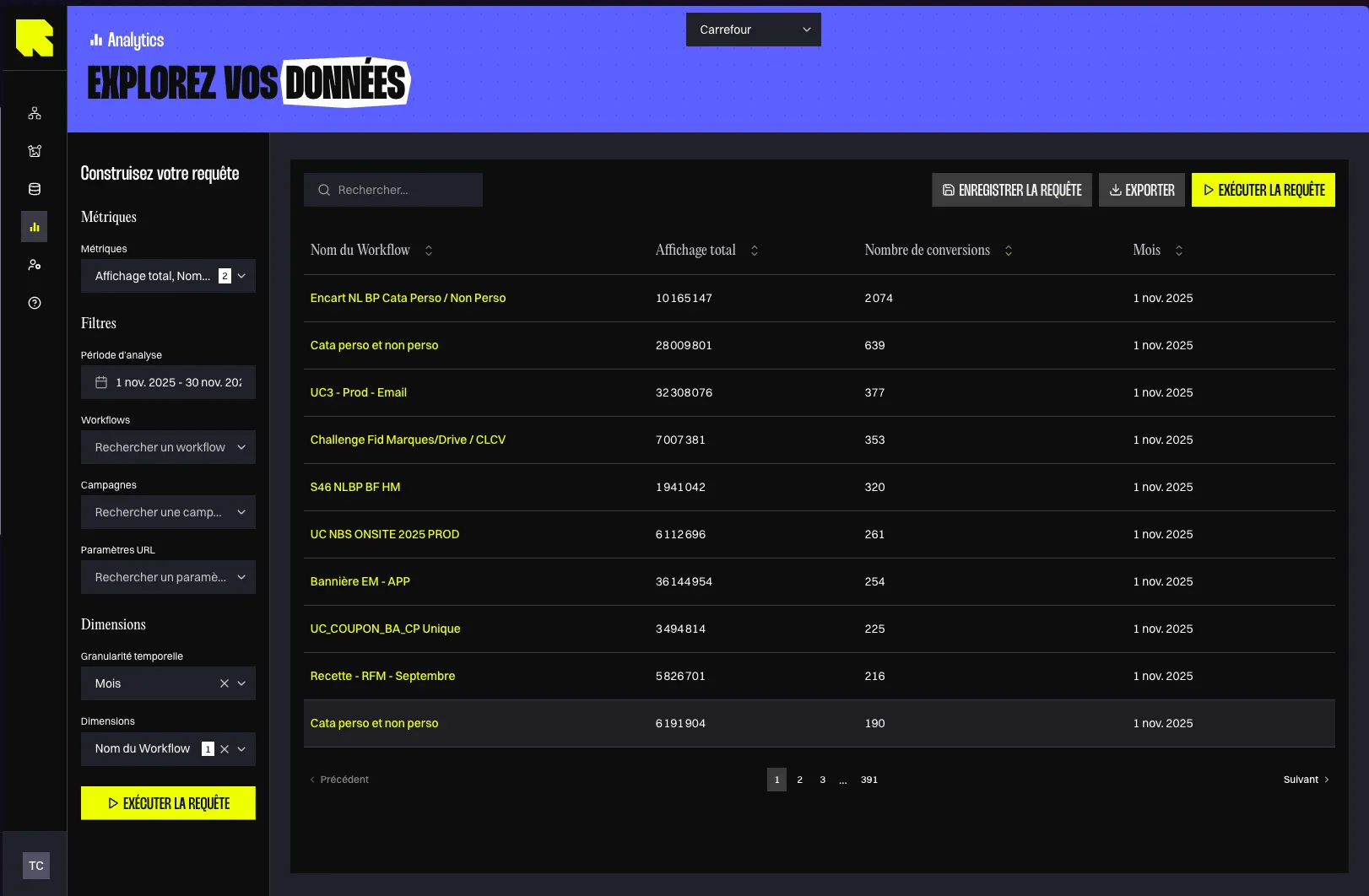Open Cata perso workflow with 190 conversions
The width and height of the screenshot is (1369, 896).
[x=374, y=723]
